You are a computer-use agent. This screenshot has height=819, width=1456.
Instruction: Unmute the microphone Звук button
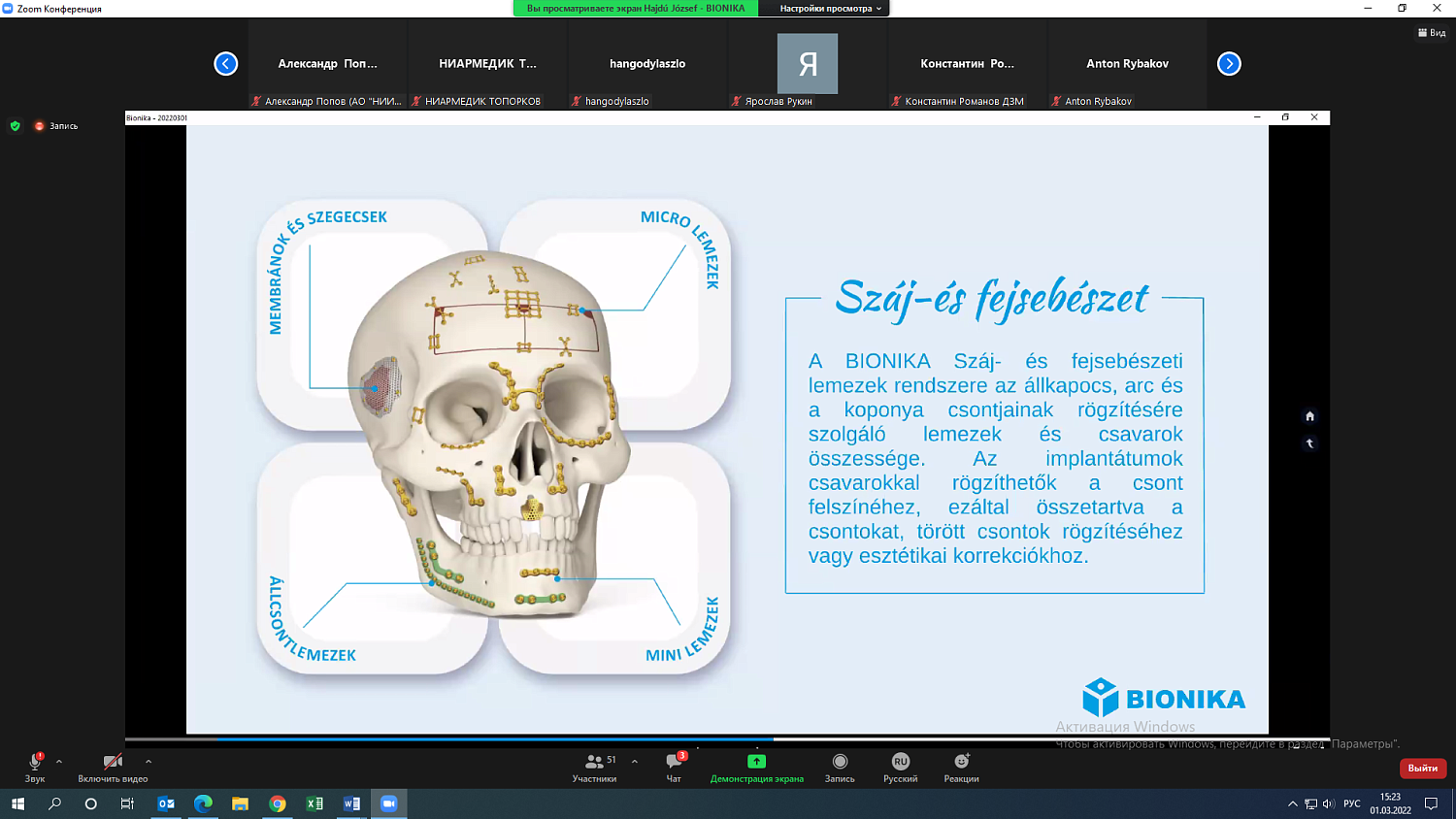point(35,767)
